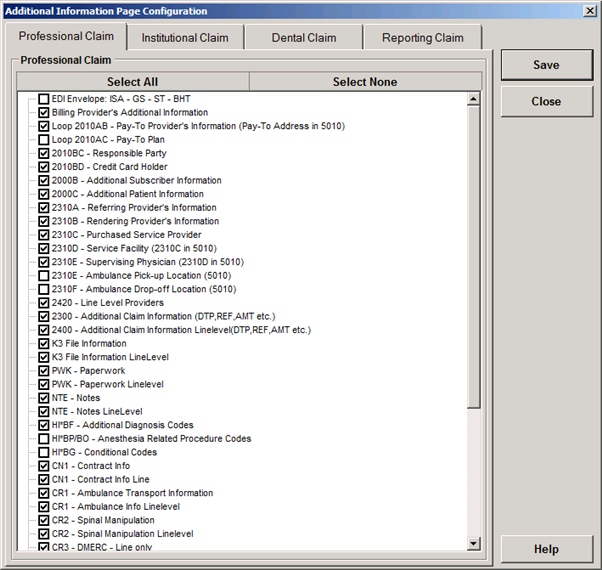Click Select None header button

pos(364,82)
